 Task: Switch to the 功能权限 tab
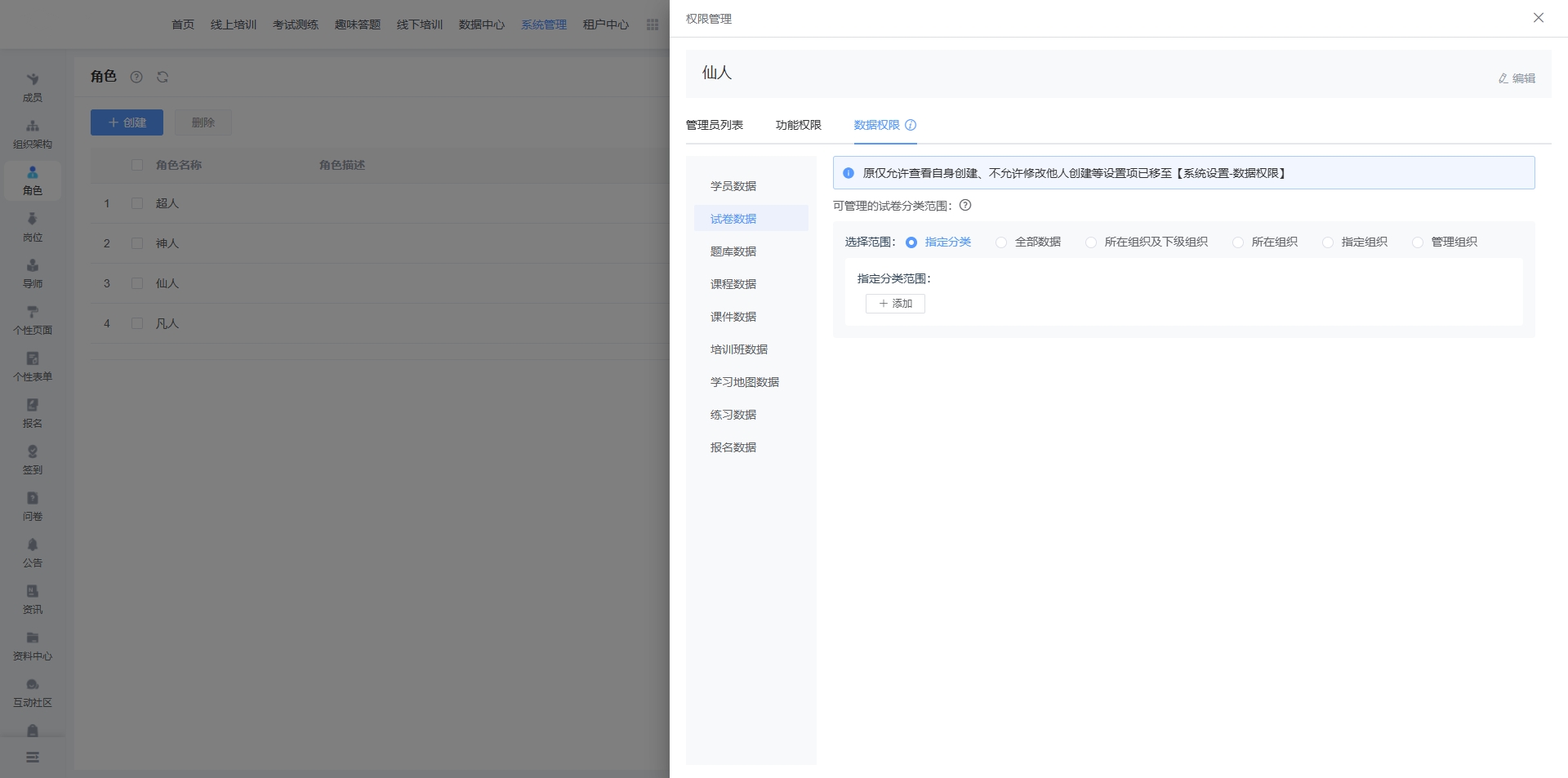(x=798, y=125)
